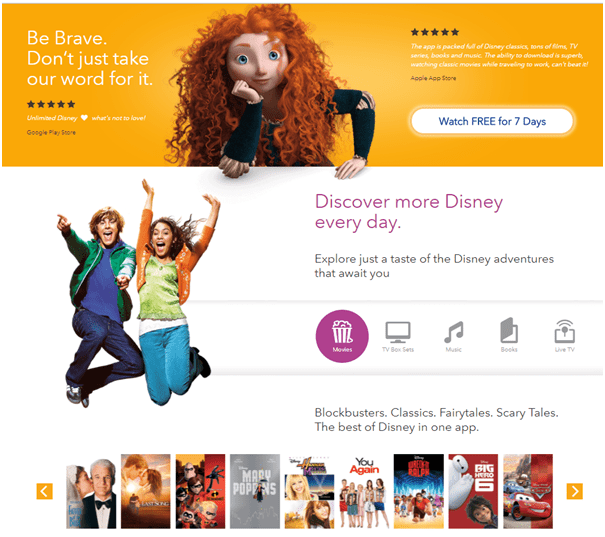Open the Google Play Store link
Screen dimensions: 605x537
(x=51, y=132)
